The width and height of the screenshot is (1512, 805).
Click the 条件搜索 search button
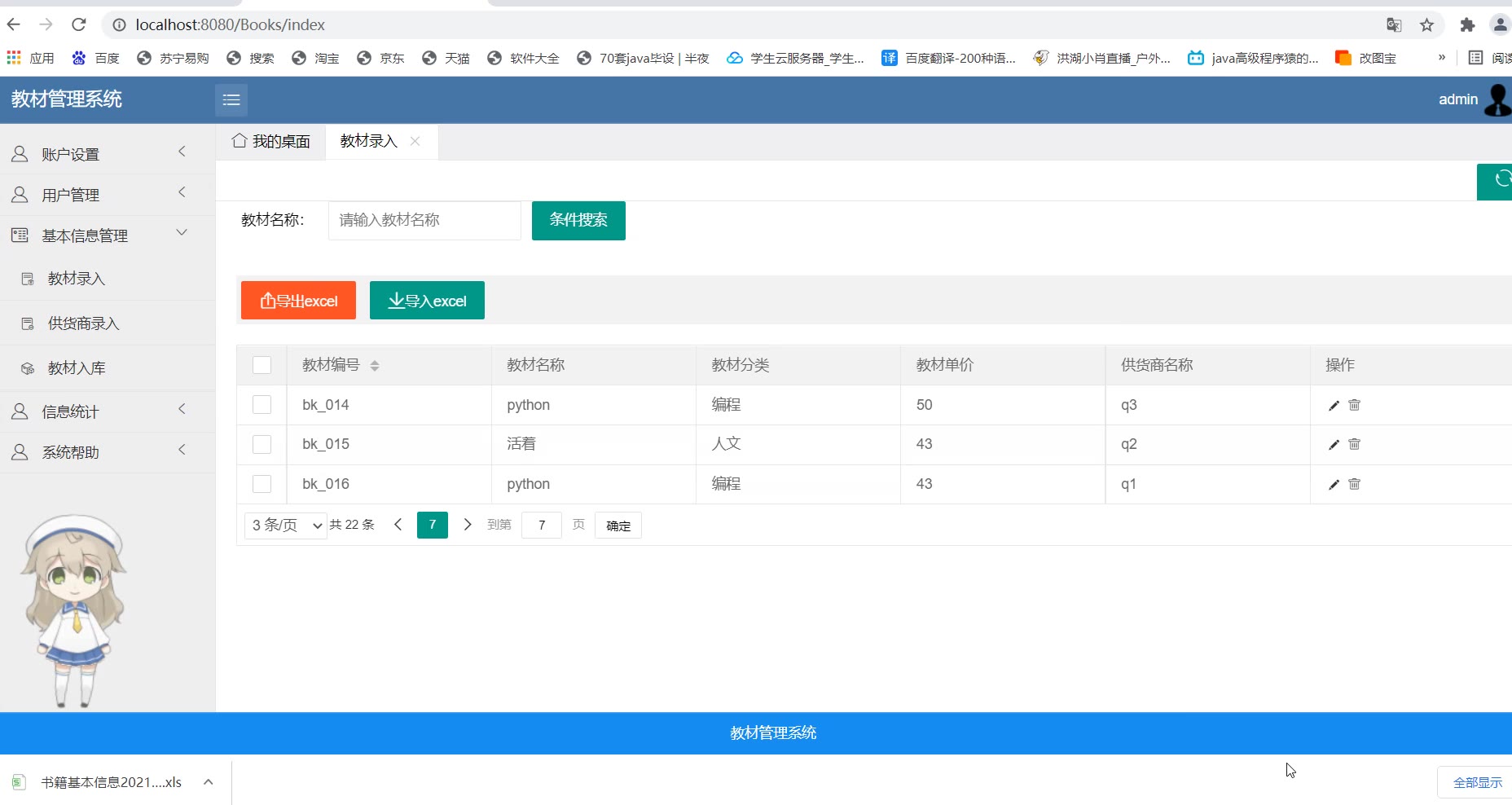point(578,220)
